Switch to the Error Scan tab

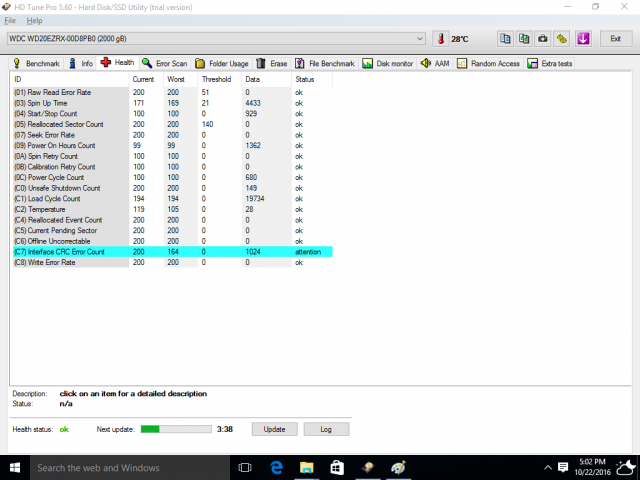165,63
